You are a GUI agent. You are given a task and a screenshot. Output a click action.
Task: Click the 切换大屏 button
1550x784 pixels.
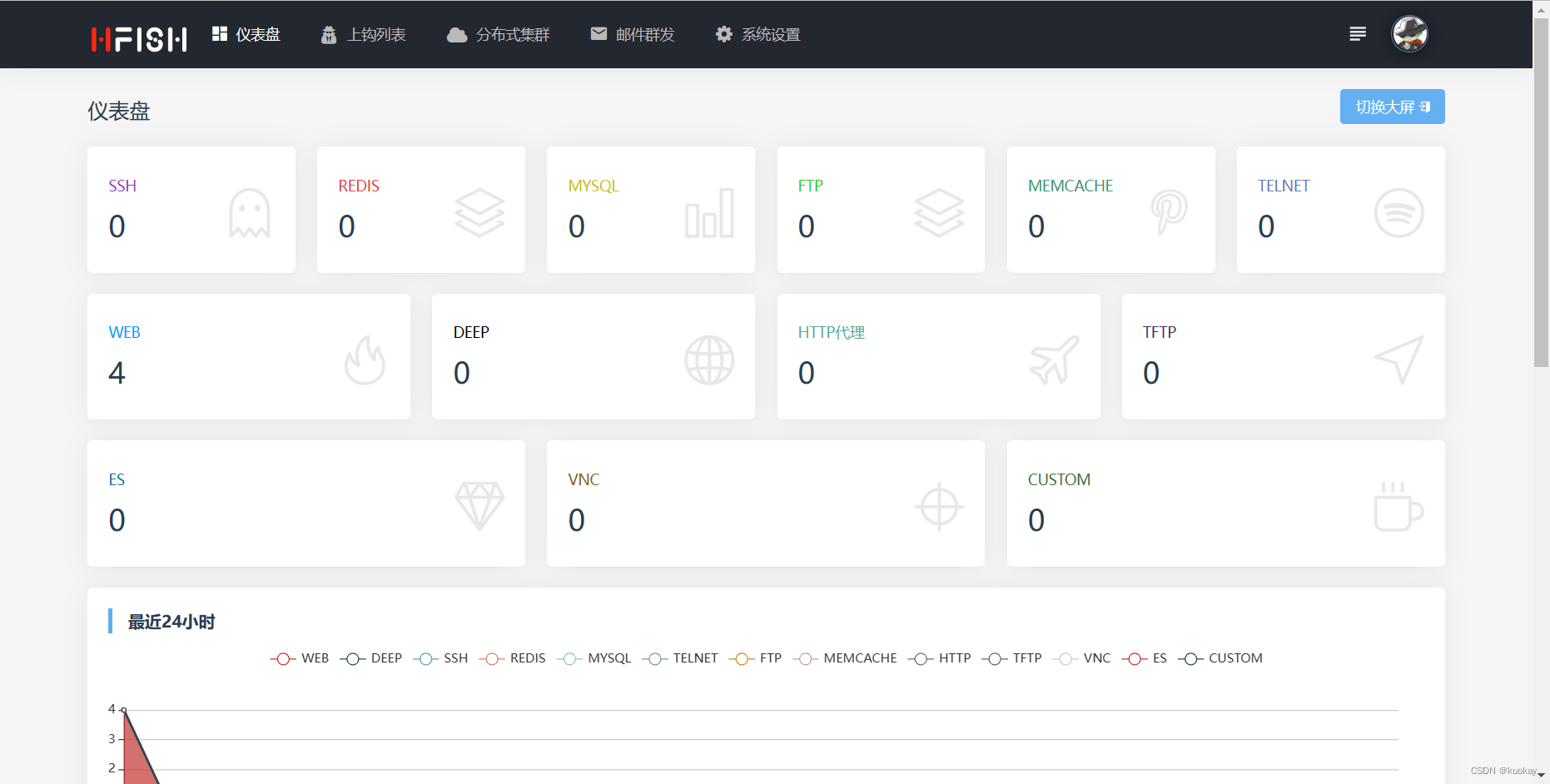pos(1393,107)
